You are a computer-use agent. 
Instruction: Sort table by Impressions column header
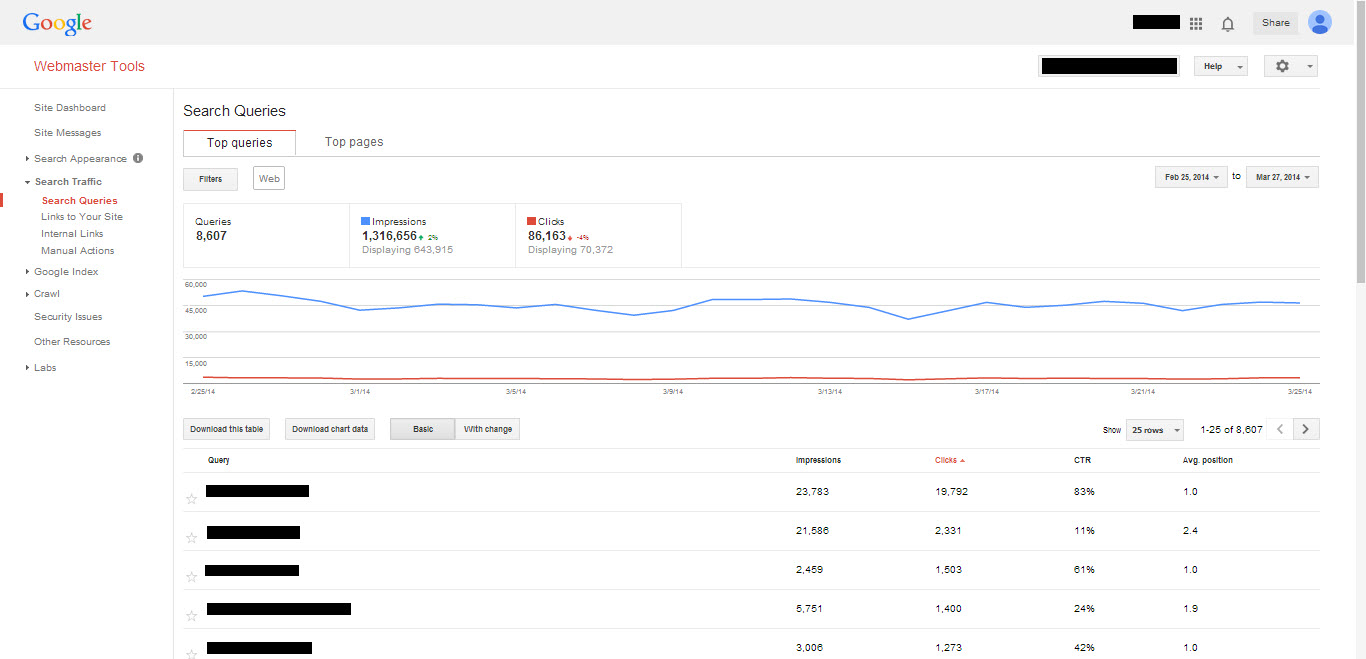pos(818,460)
